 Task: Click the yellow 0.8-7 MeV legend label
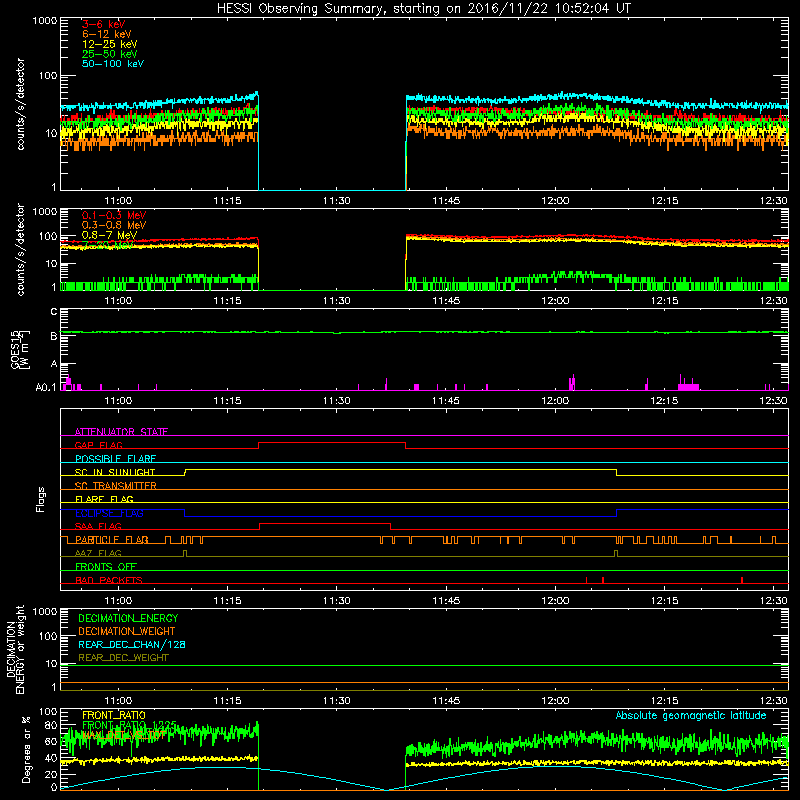[109, 235]
